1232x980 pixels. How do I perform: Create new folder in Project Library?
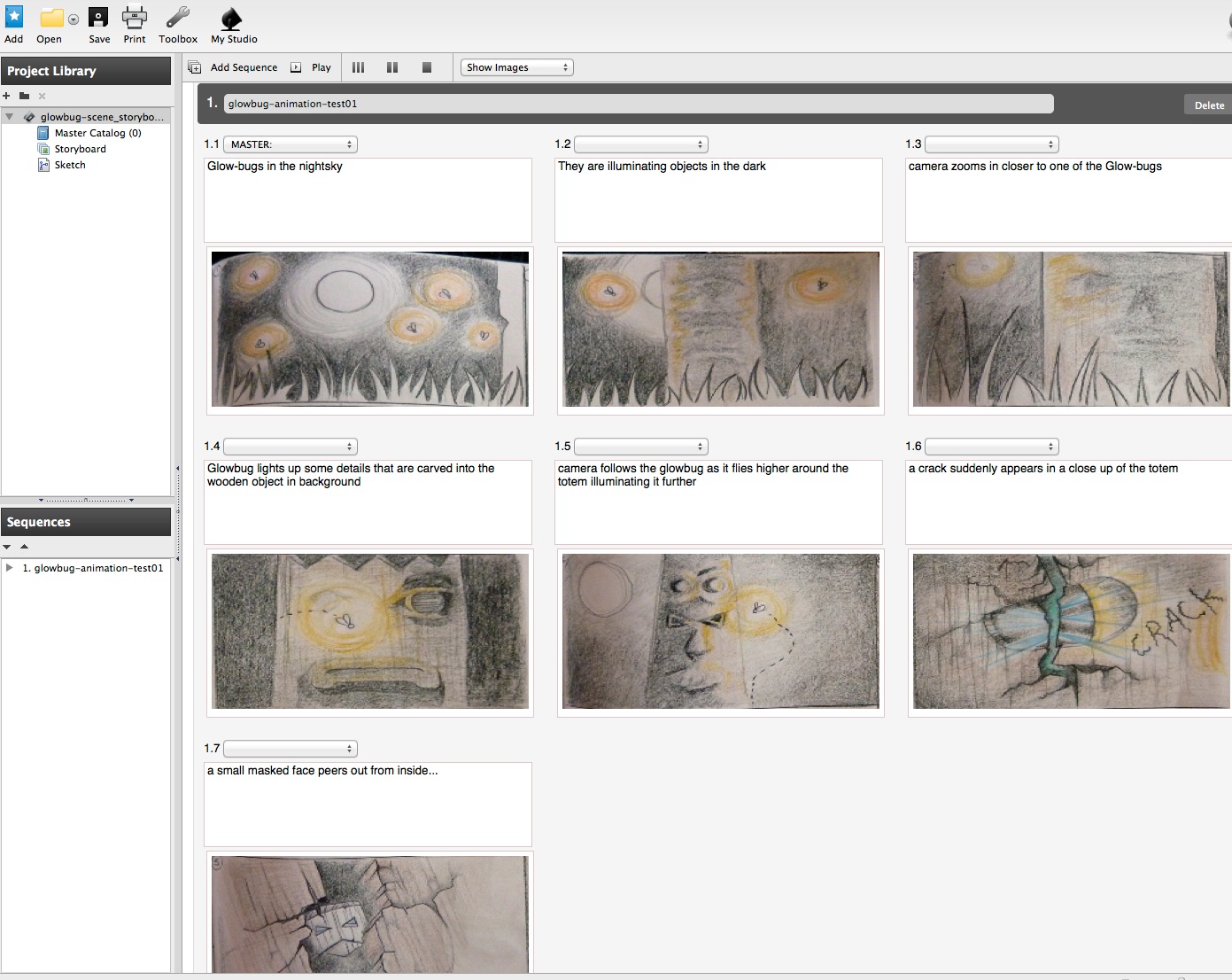(24, 96)
